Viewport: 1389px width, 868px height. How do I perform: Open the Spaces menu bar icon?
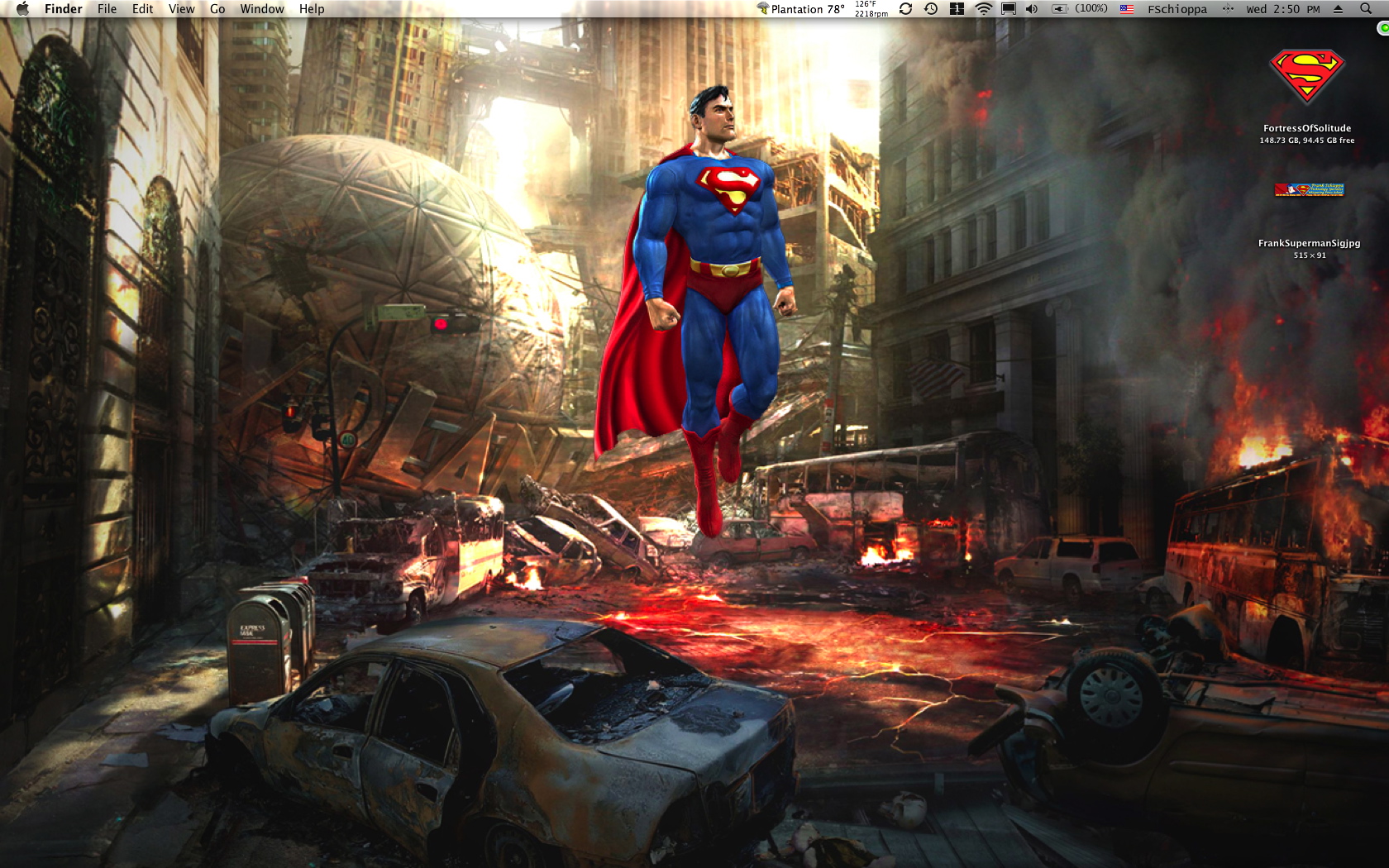point(957,8)
